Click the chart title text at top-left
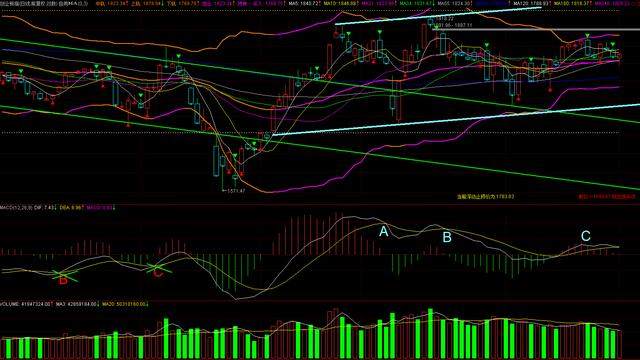640x360 pixels. coord(44,3)
